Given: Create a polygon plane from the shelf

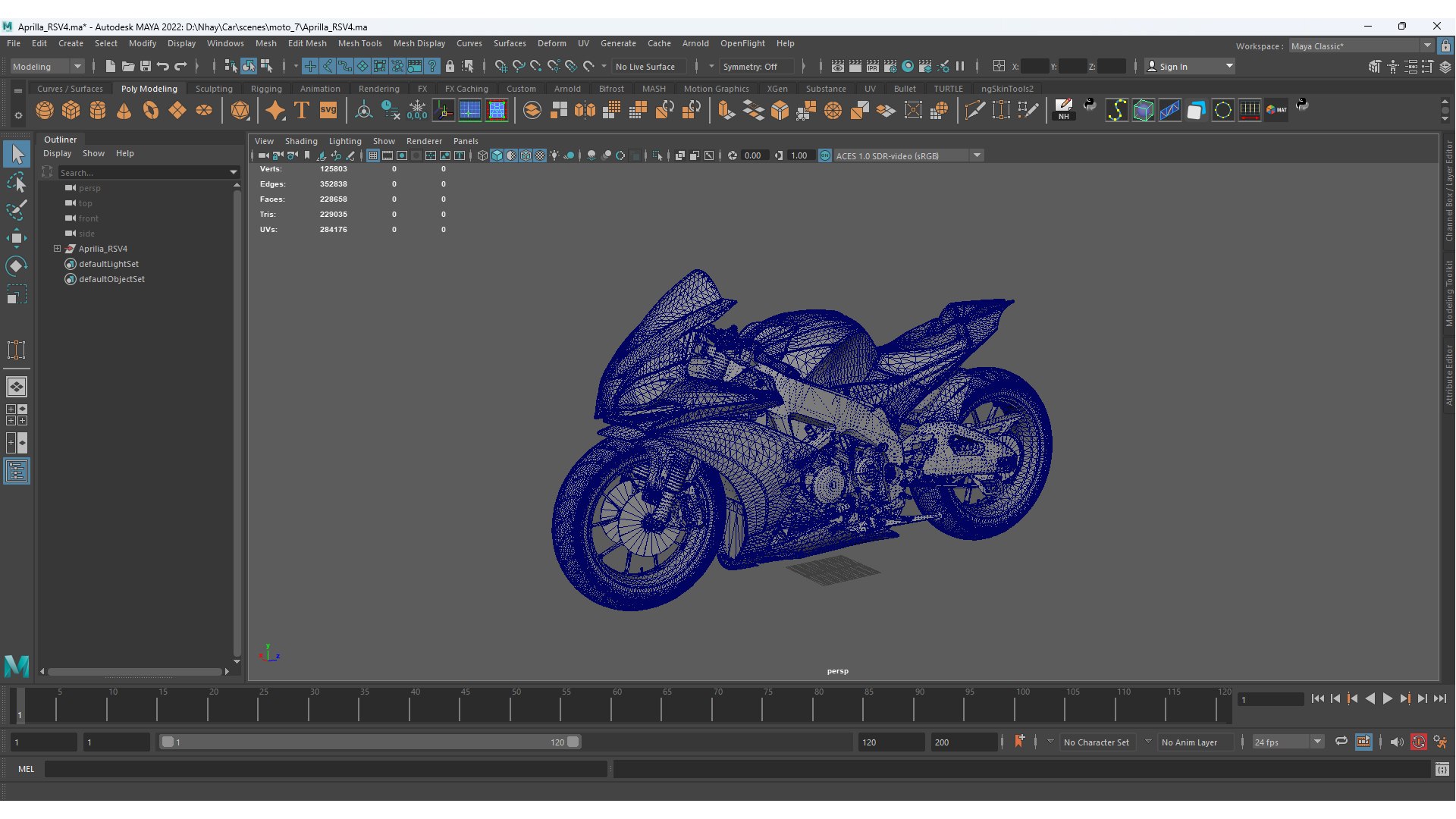Looking at the screenshot, I should pos(177,111).
